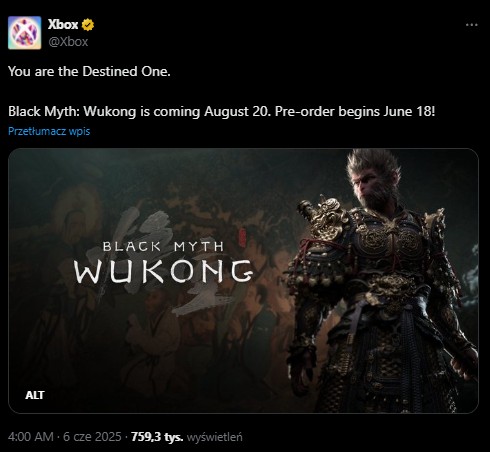Open the attached Black Myth Wukong image
Screen dimensions: 490x452
click(243, 281)
